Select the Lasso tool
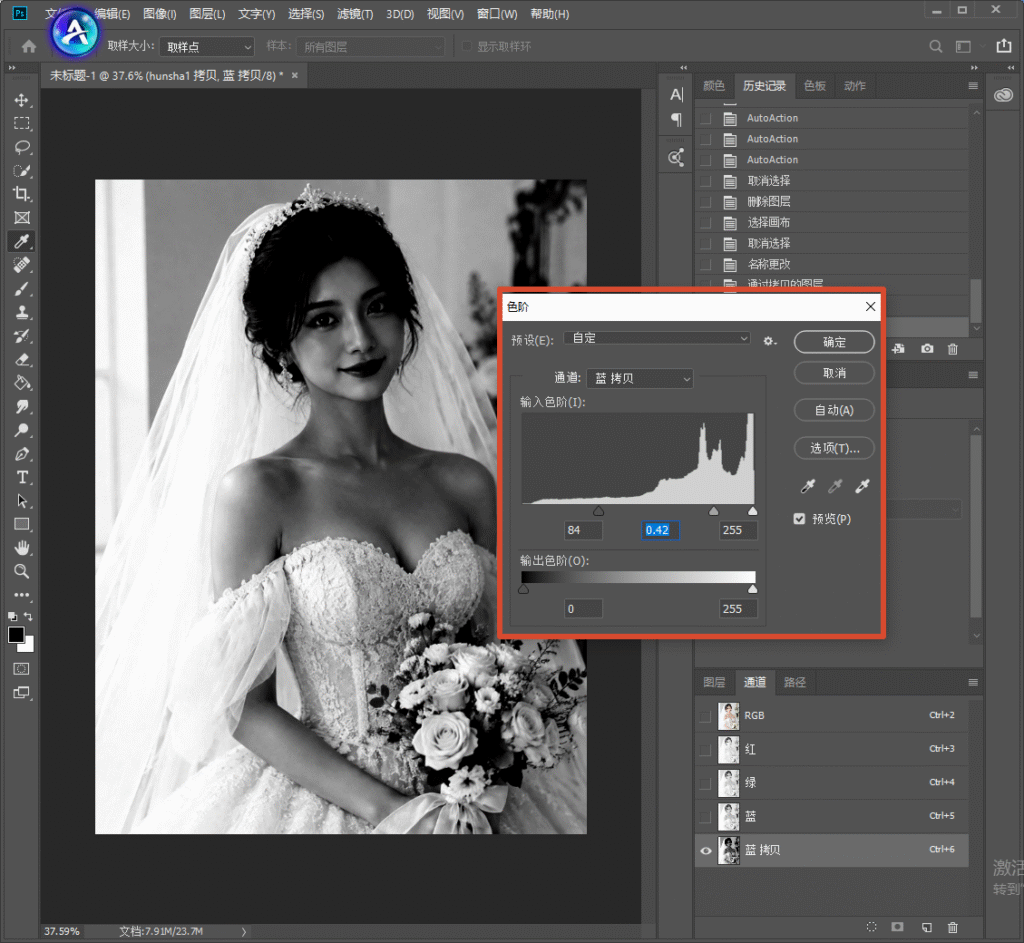The height and width of the screenshot is (943, 1024). click(x=22, y=147)
